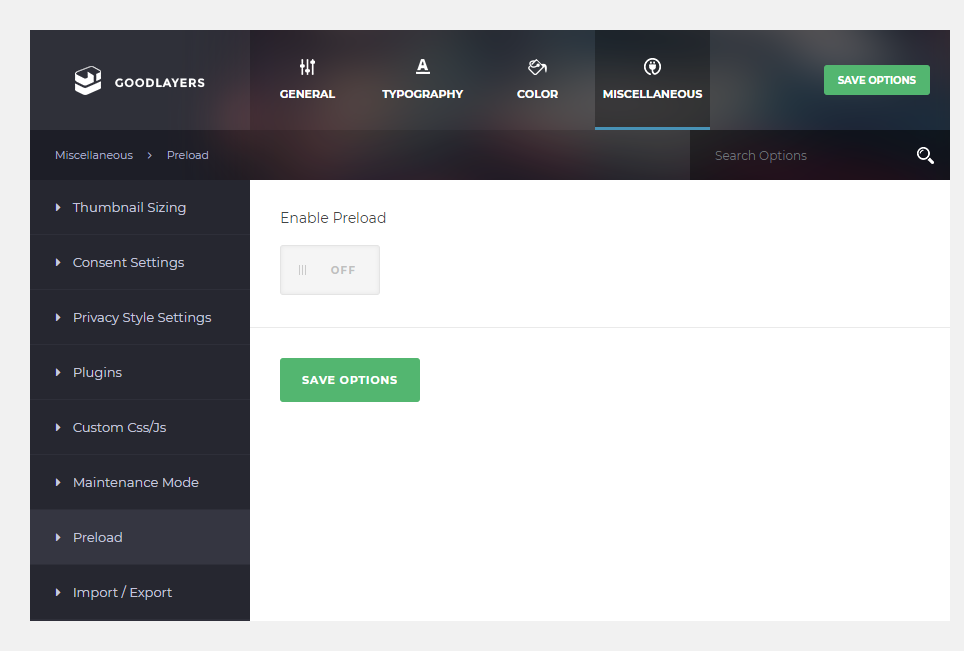
Task: Click the GoodLayers logo icon
Action: 88,81
